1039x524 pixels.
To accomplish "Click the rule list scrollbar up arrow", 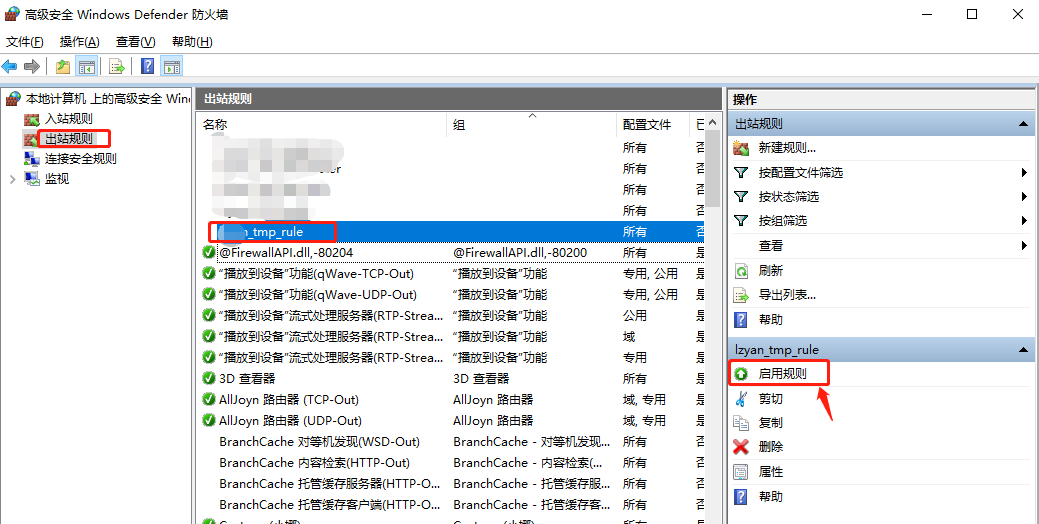I will [x=713, y=123].
